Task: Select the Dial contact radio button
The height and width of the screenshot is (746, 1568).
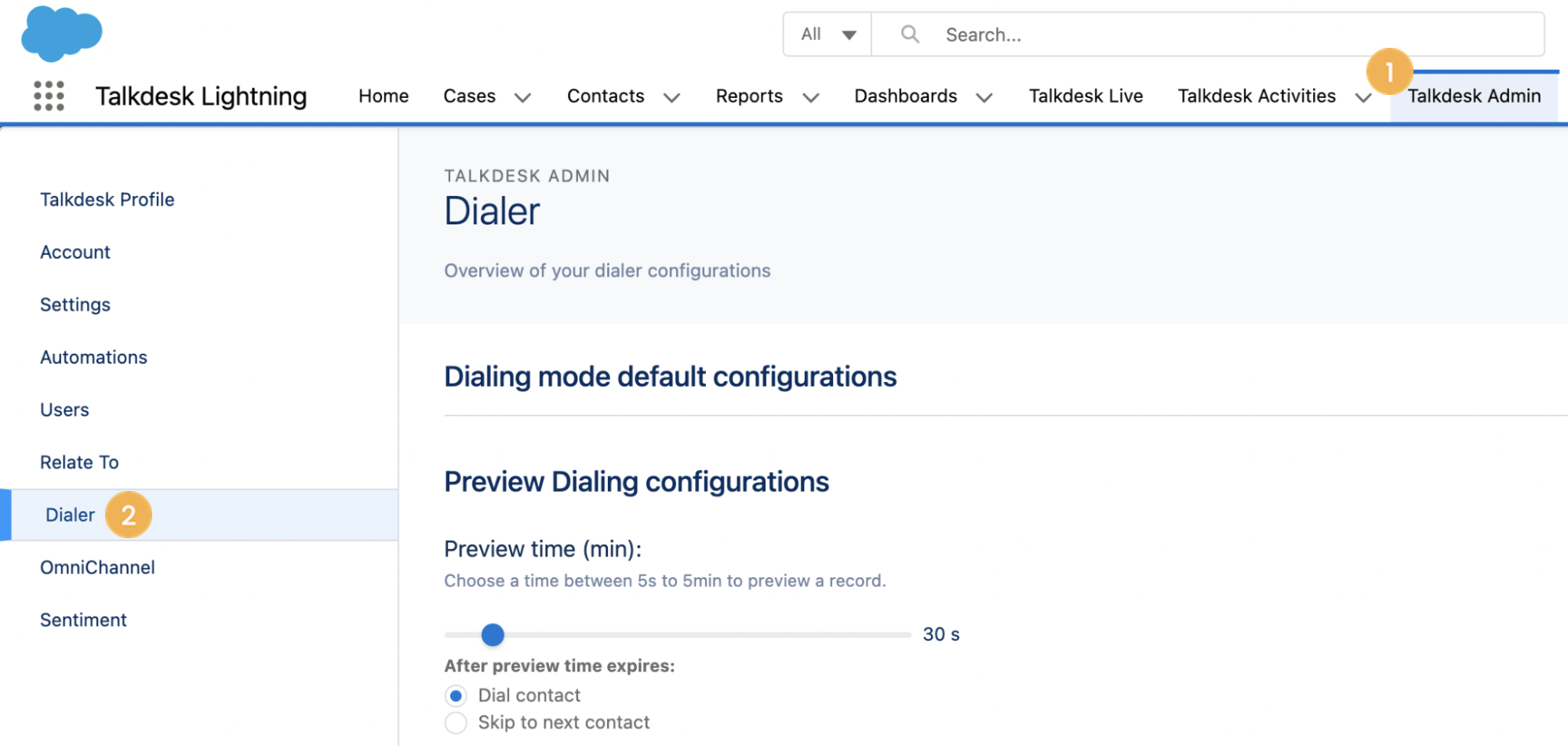Action: pos(456,696)
